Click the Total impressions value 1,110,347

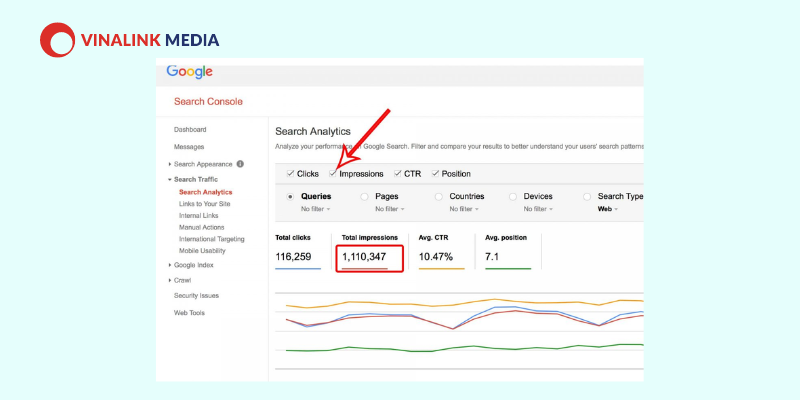(364, 257)
